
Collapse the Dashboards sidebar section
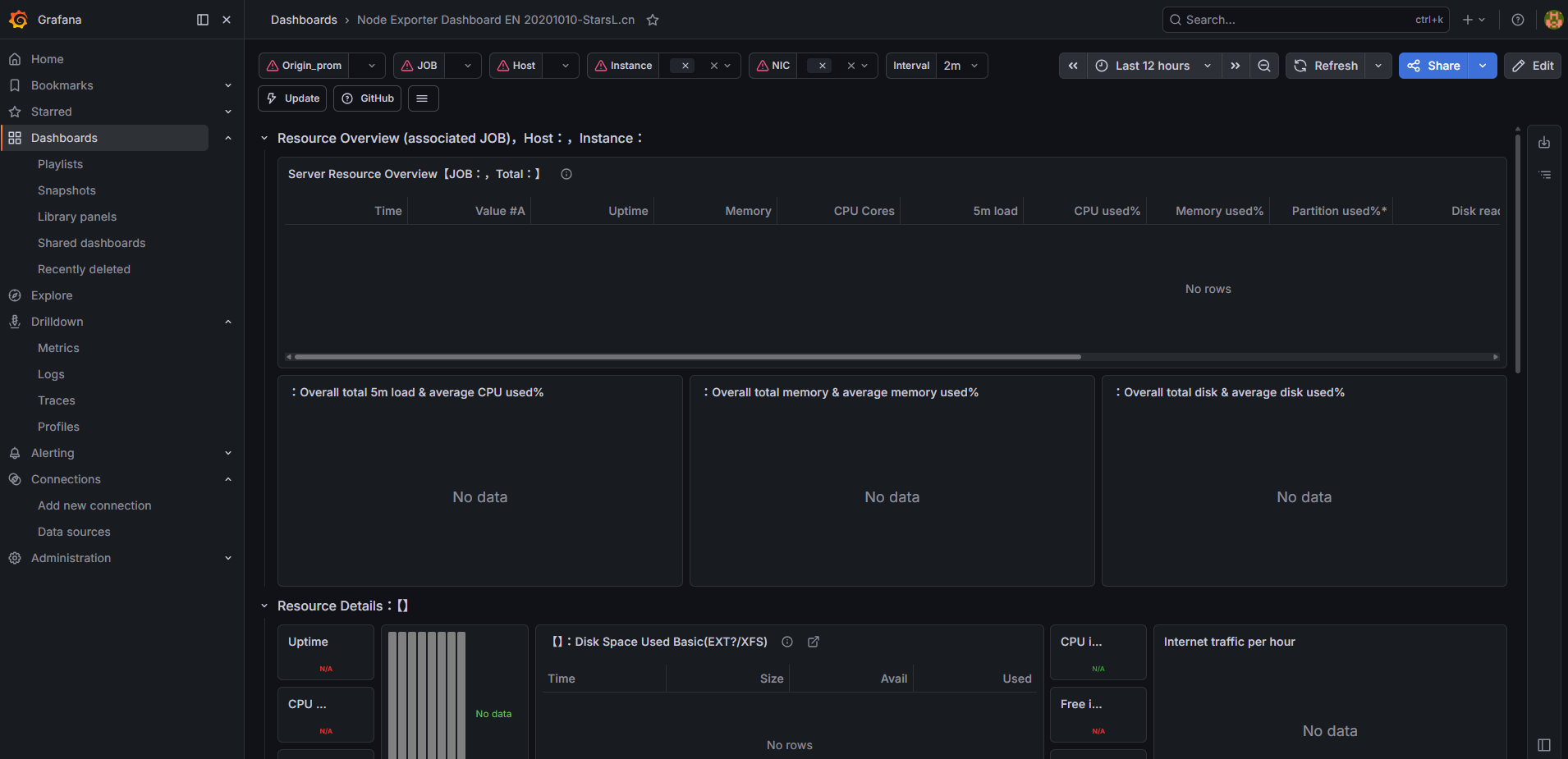click(228, 138)
